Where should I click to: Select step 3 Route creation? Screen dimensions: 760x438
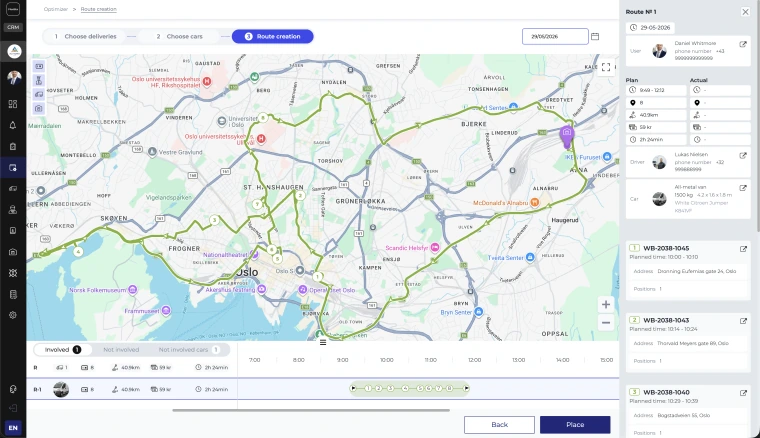pos(272,36)
